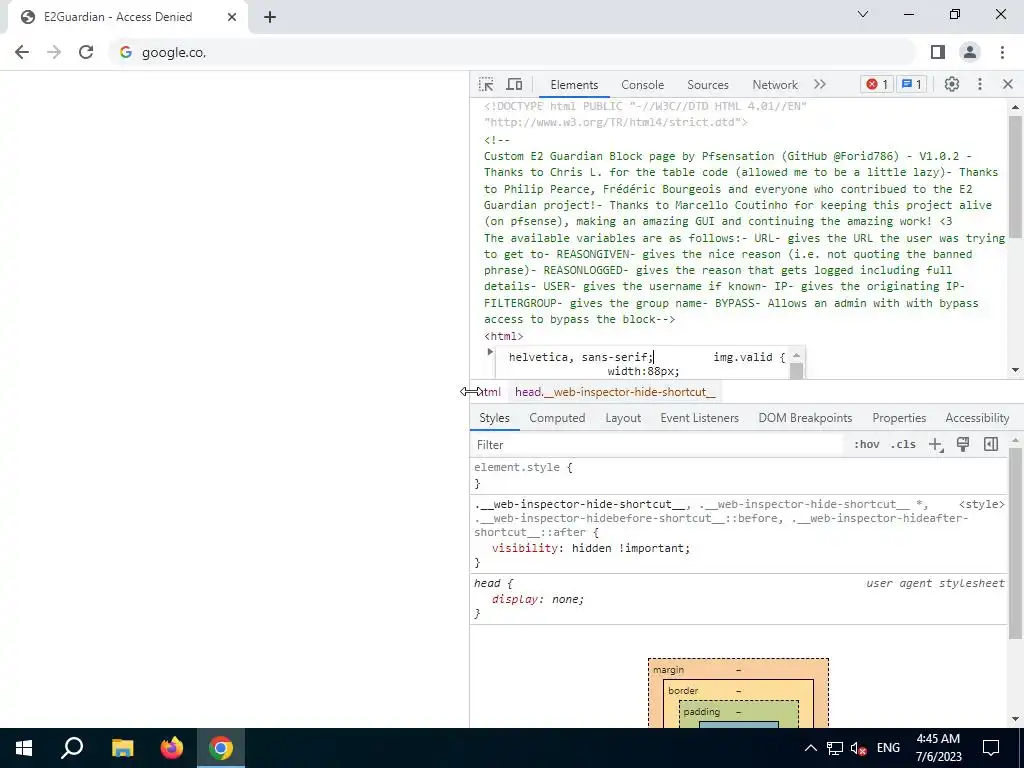Click the blue issues count badge
Screen dimensions: 1024x768
(x=911, y=84)
